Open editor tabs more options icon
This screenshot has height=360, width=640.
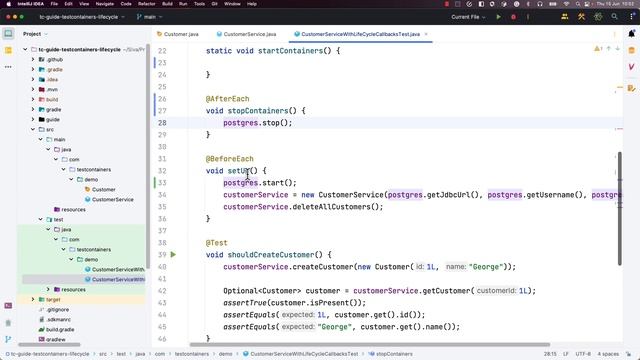click(x=614, y=34)
